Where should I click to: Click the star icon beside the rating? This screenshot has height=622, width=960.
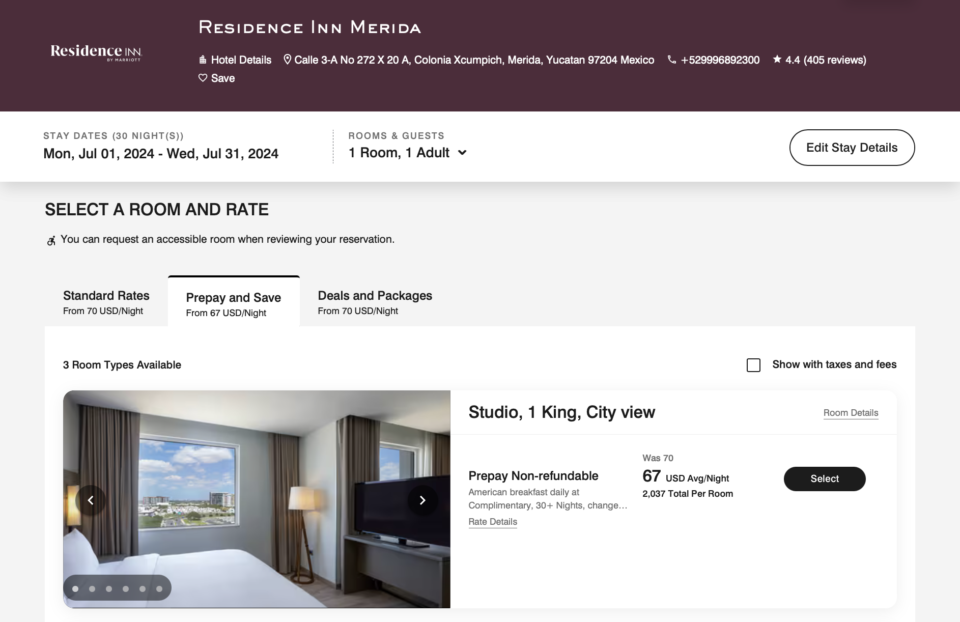click(x=777, y=60)
